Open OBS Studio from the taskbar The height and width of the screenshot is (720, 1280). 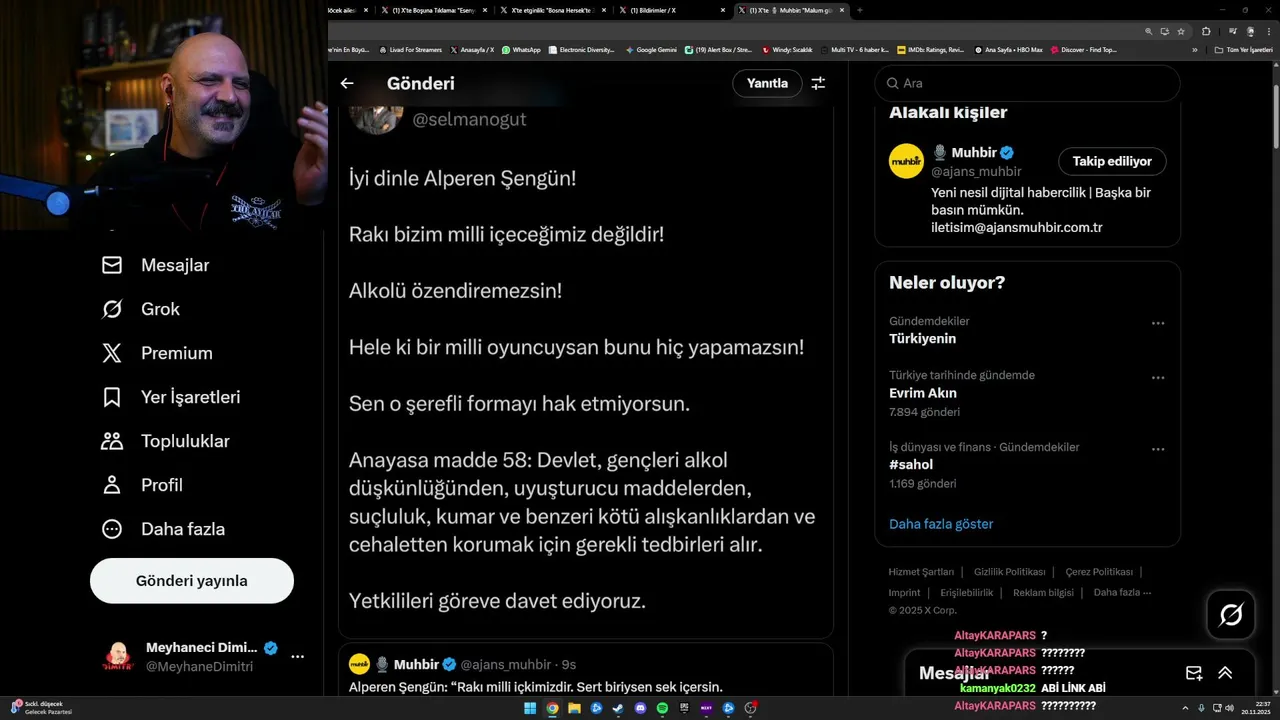[x=750, y=708]
